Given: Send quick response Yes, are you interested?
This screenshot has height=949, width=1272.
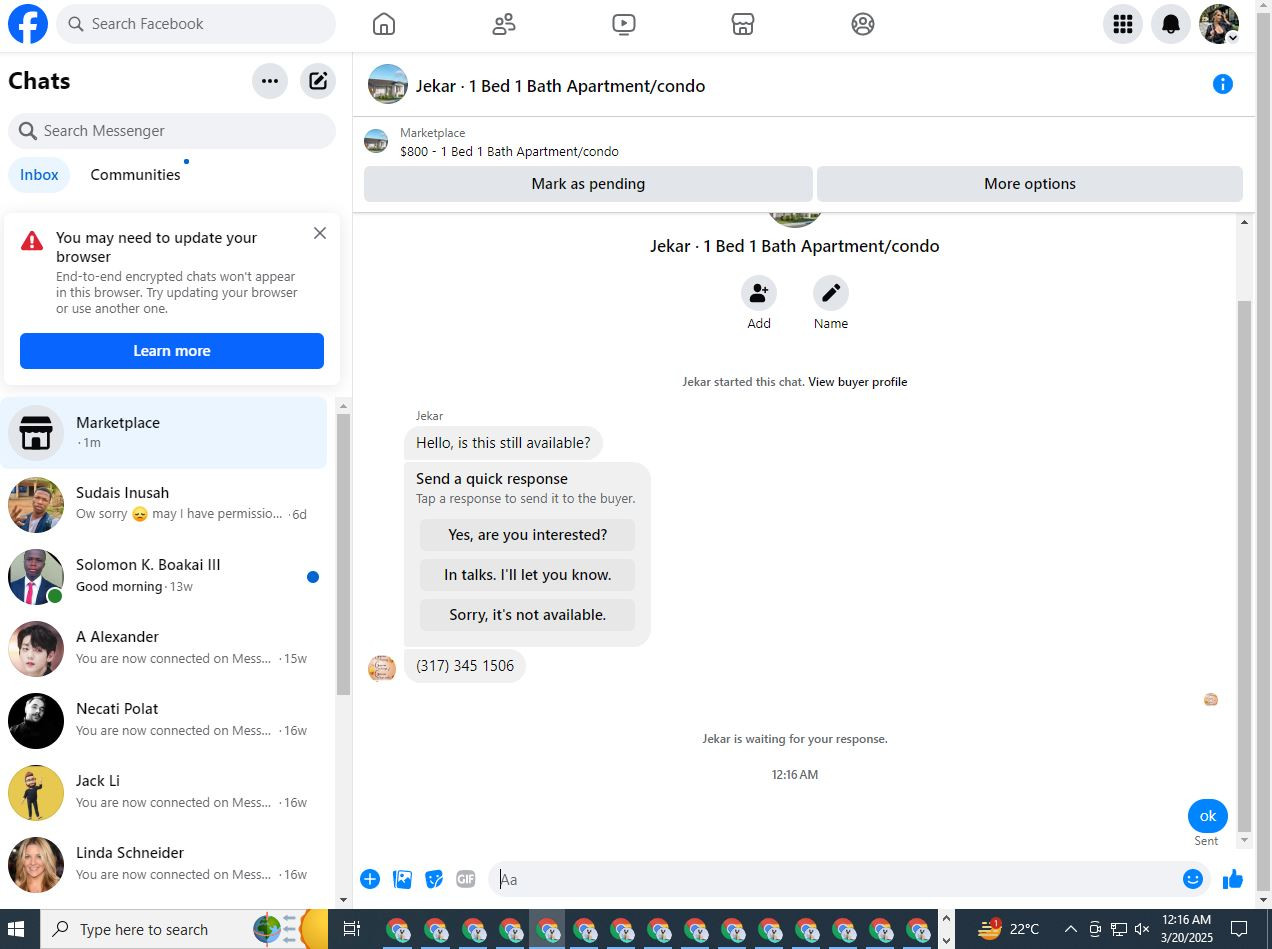Looking at the screenshot, I should [528, 535].
